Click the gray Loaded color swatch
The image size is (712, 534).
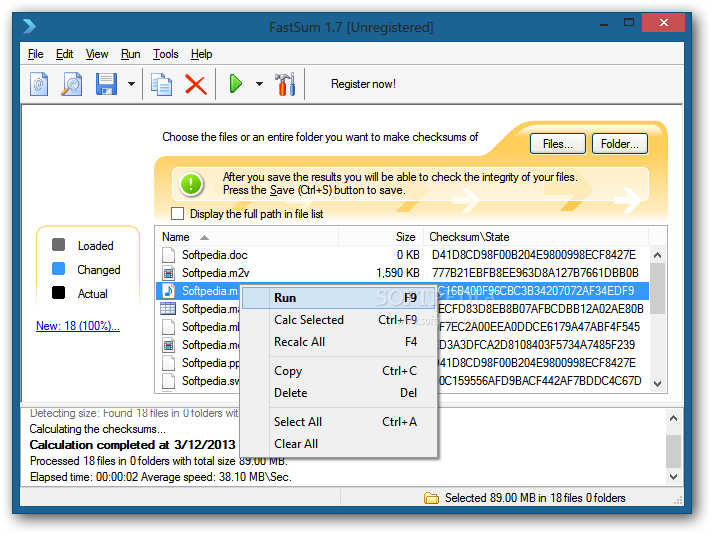pos(59,245)
